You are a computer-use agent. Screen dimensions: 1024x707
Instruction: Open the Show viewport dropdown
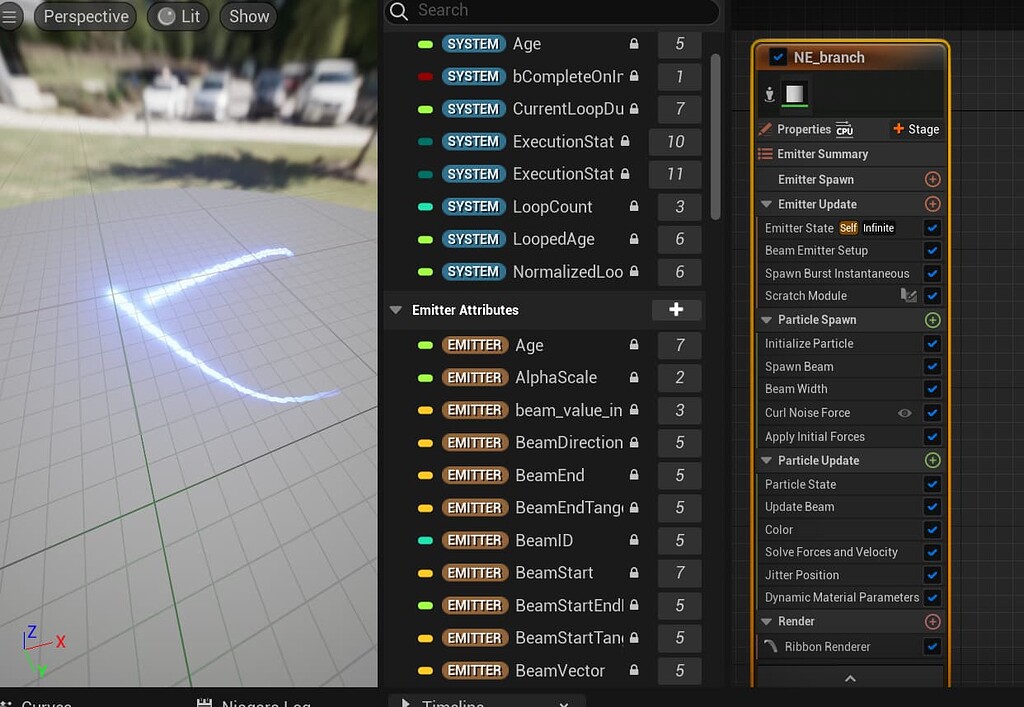[247, 16]
